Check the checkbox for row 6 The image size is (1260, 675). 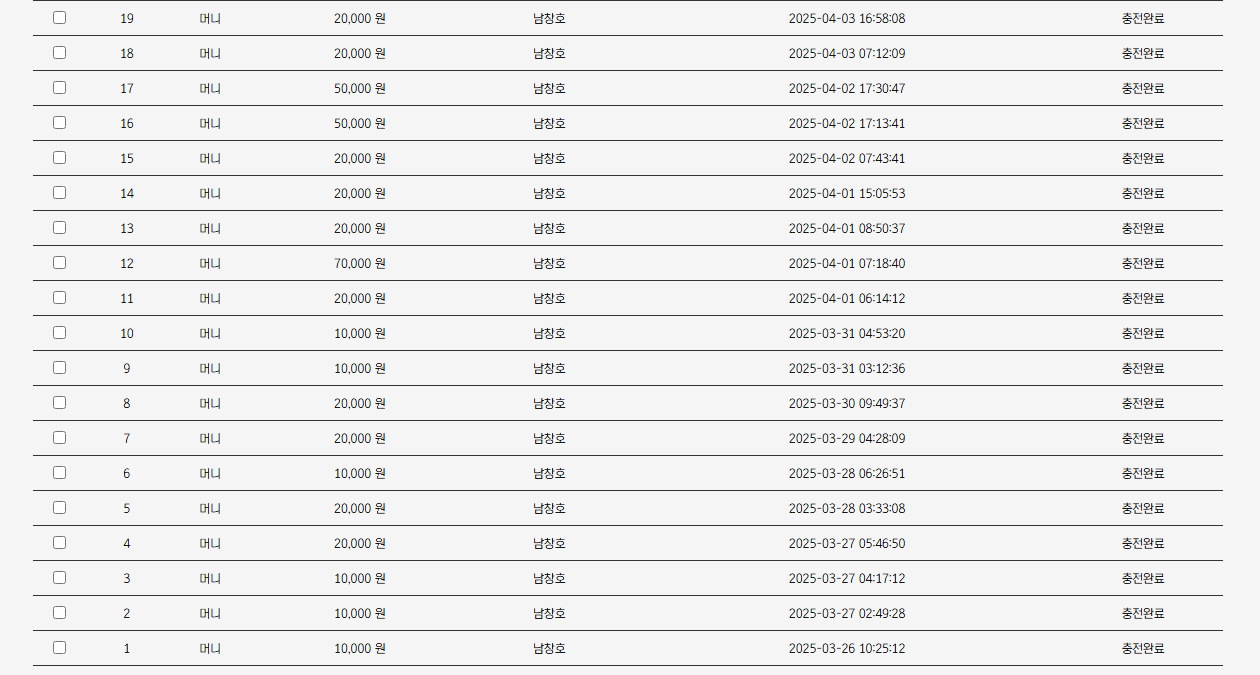click(60, 473)
